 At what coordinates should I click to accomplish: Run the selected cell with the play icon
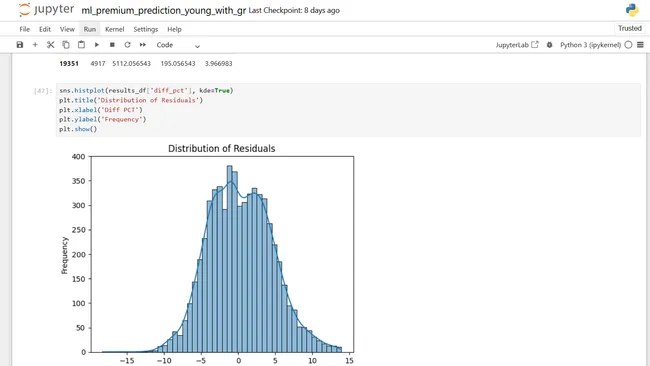coord(97,45)
